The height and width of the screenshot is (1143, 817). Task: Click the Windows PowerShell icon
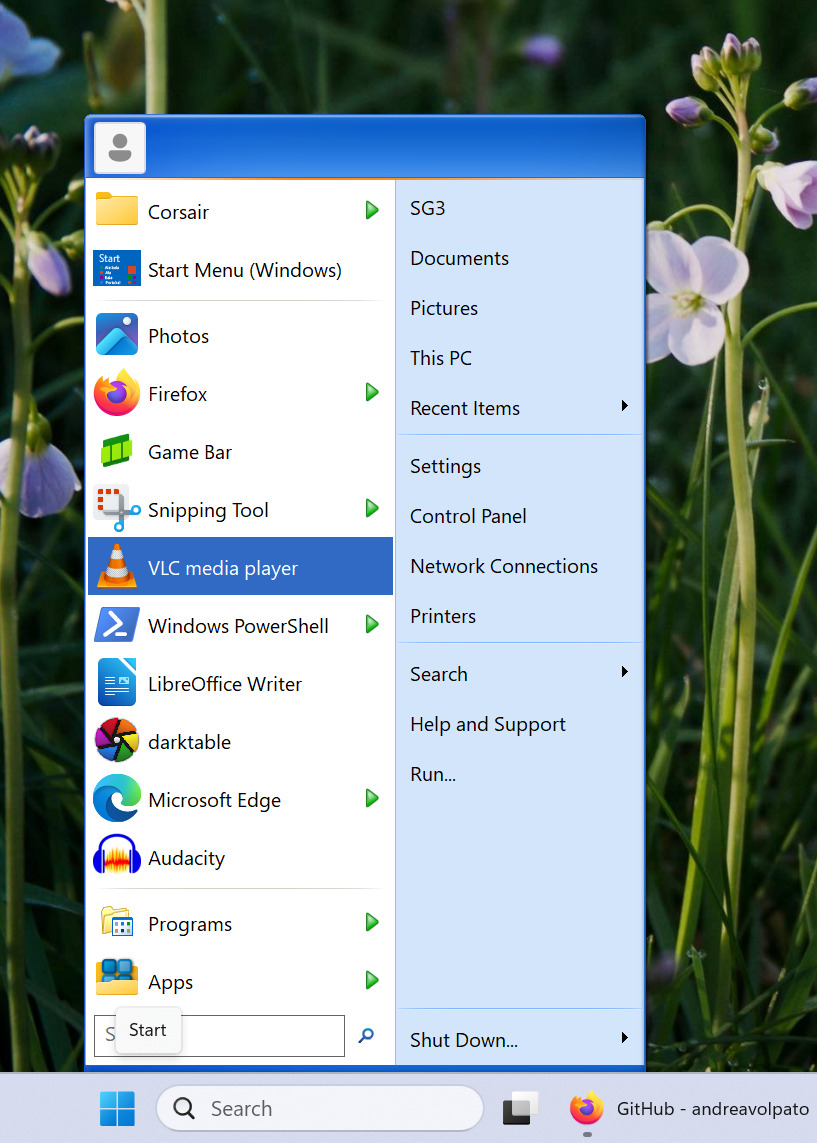coord(117,625)
